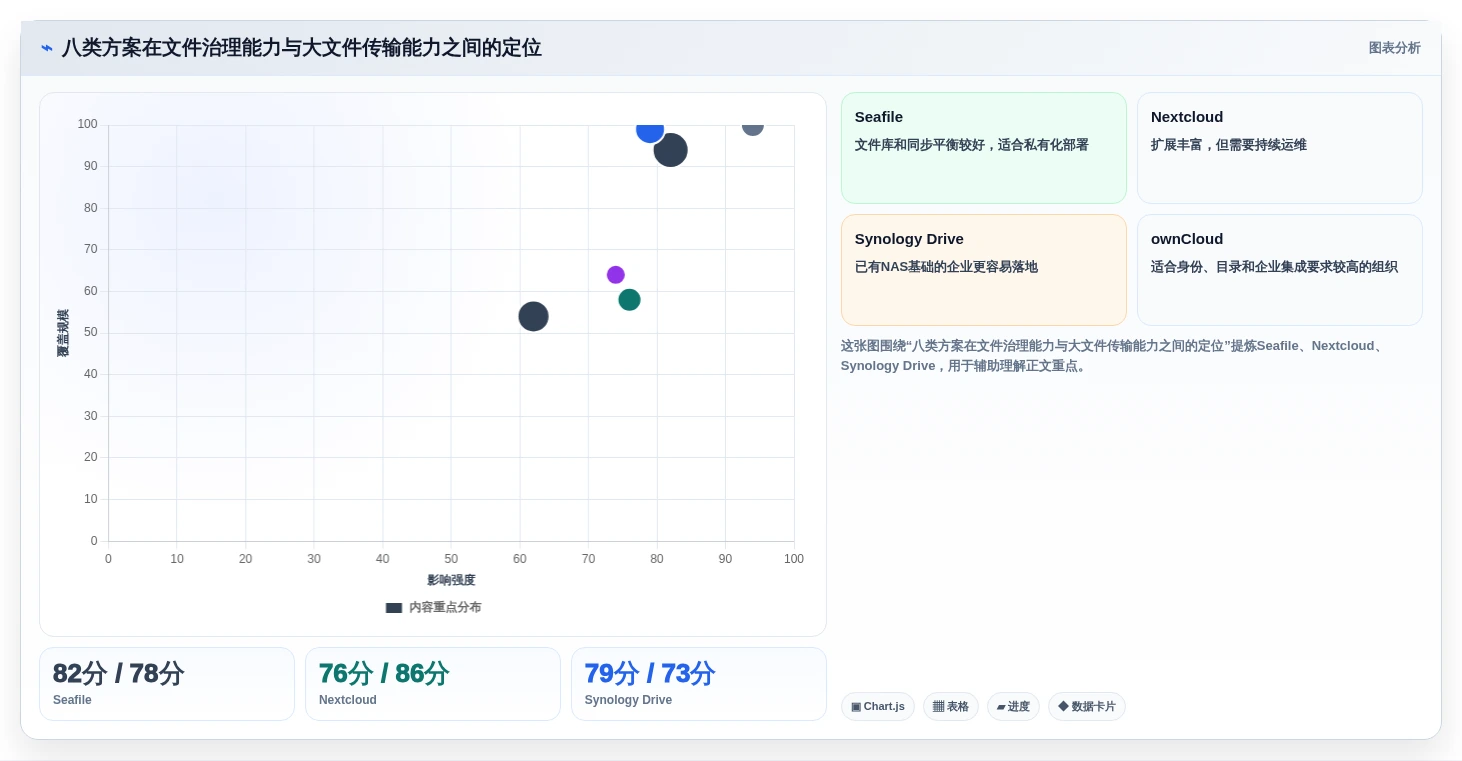The image size is (1462, 761).
Task: Click the dark legend color box
Action: pyautogui.click(x=394, y=607)
